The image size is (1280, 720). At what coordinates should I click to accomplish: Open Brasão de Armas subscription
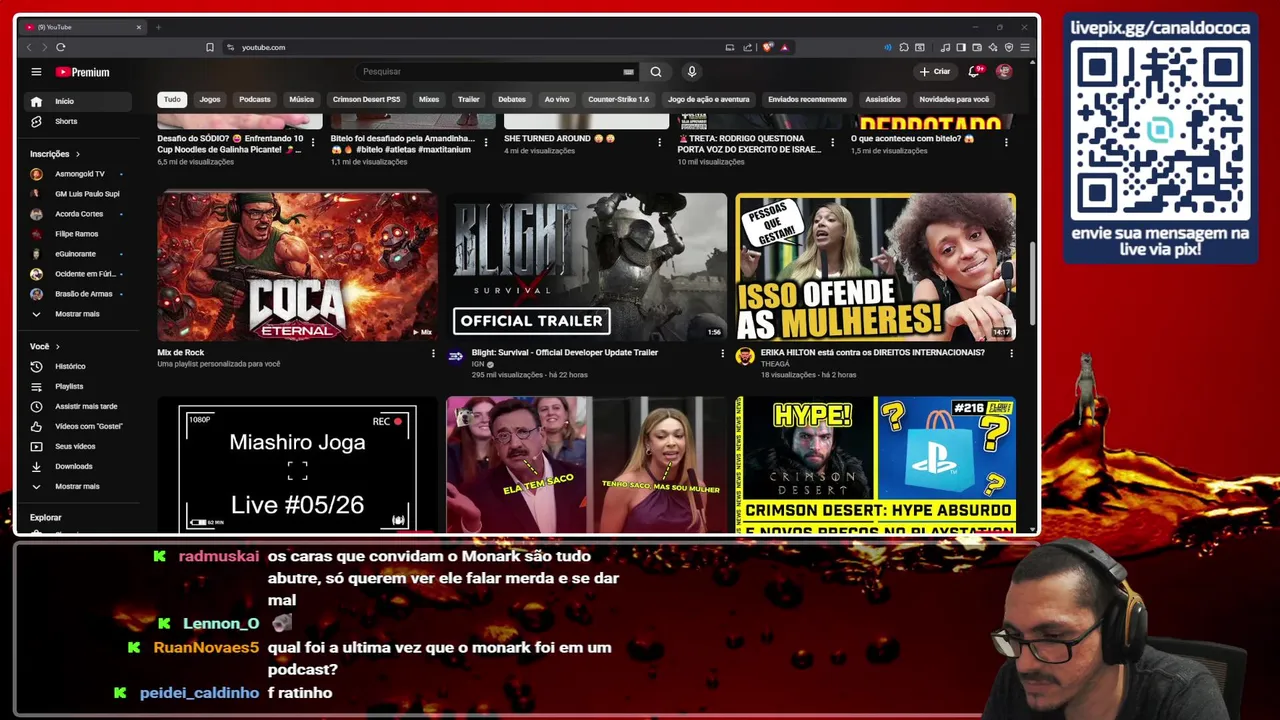(x=78, y=294)
